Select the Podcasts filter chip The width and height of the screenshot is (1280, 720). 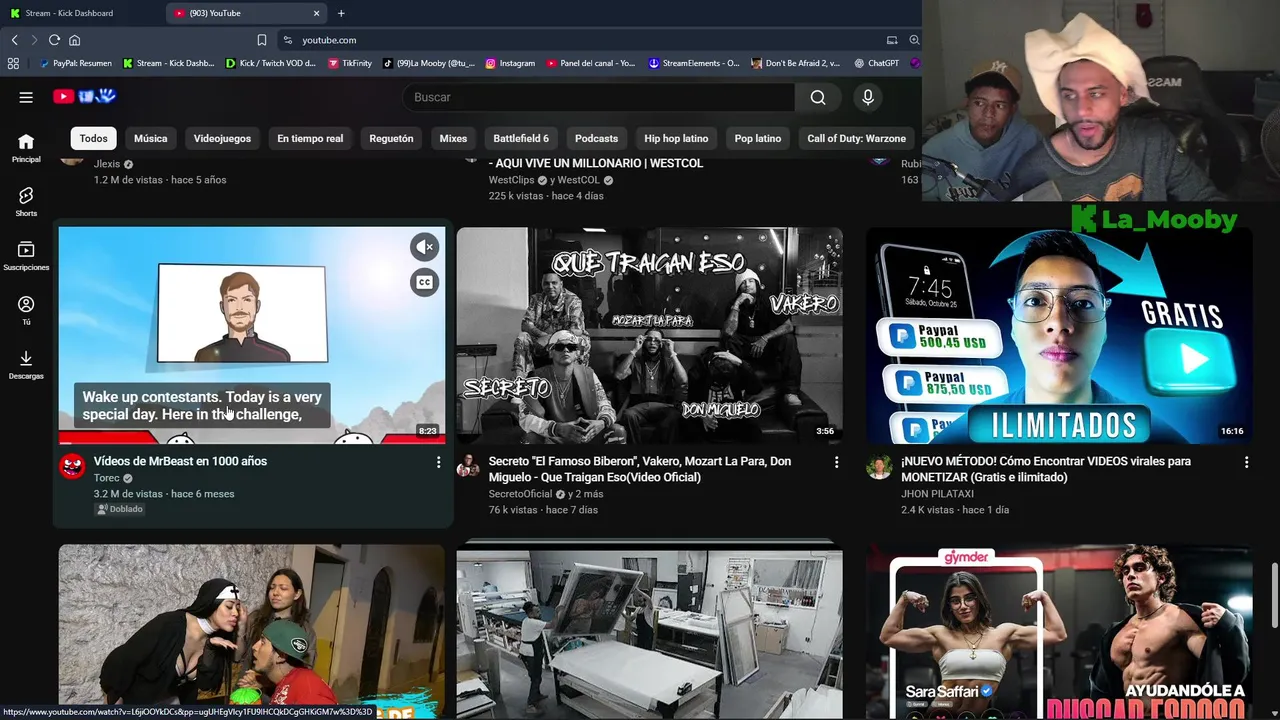pyautogui.click(x=596, y=139)
